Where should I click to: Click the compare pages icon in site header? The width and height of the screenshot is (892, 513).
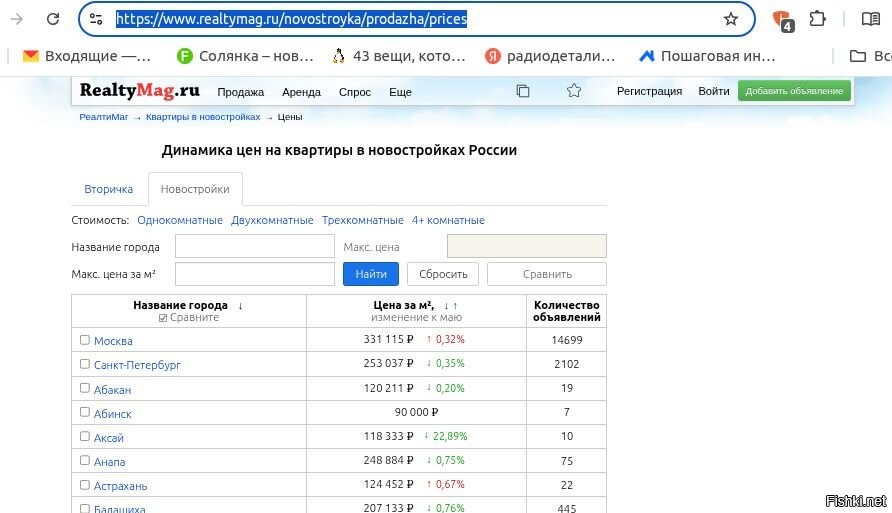pyautogui.click(x=523, y=91)
